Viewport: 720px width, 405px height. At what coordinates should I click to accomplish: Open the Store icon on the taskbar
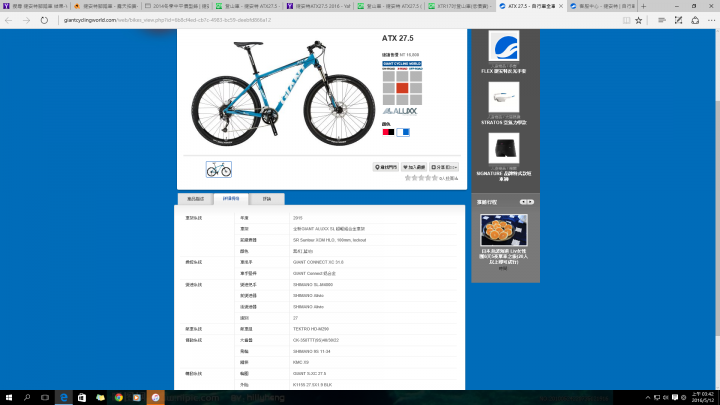click(x=82, y=398)
